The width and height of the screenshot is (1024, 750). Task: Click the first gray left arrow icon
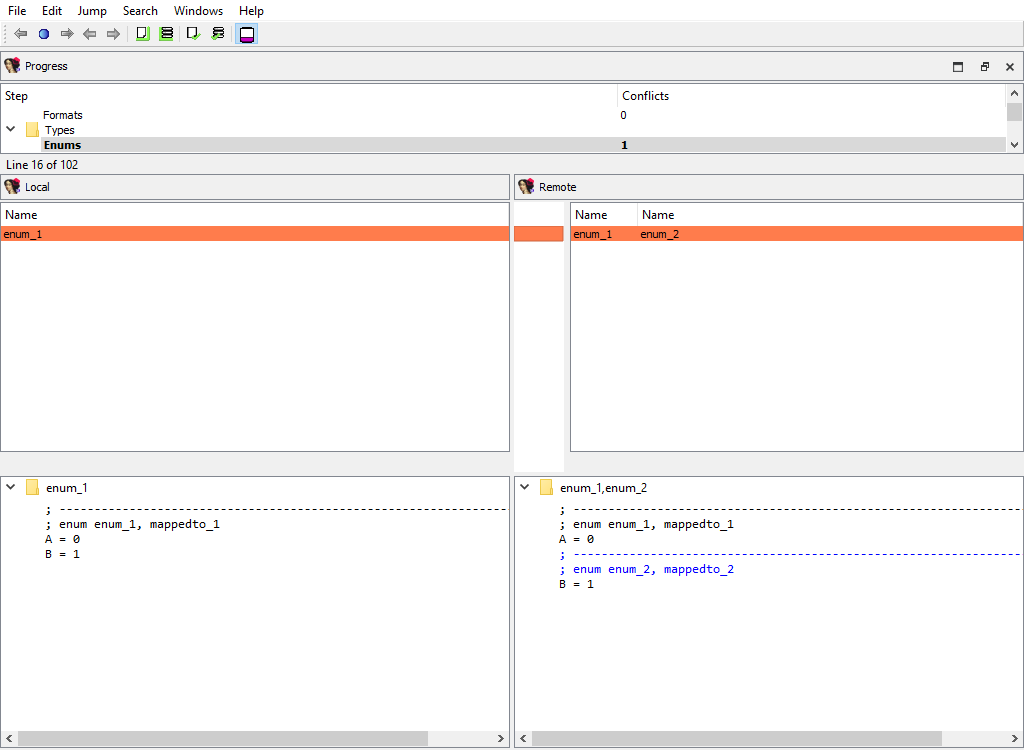click(20, 34)
